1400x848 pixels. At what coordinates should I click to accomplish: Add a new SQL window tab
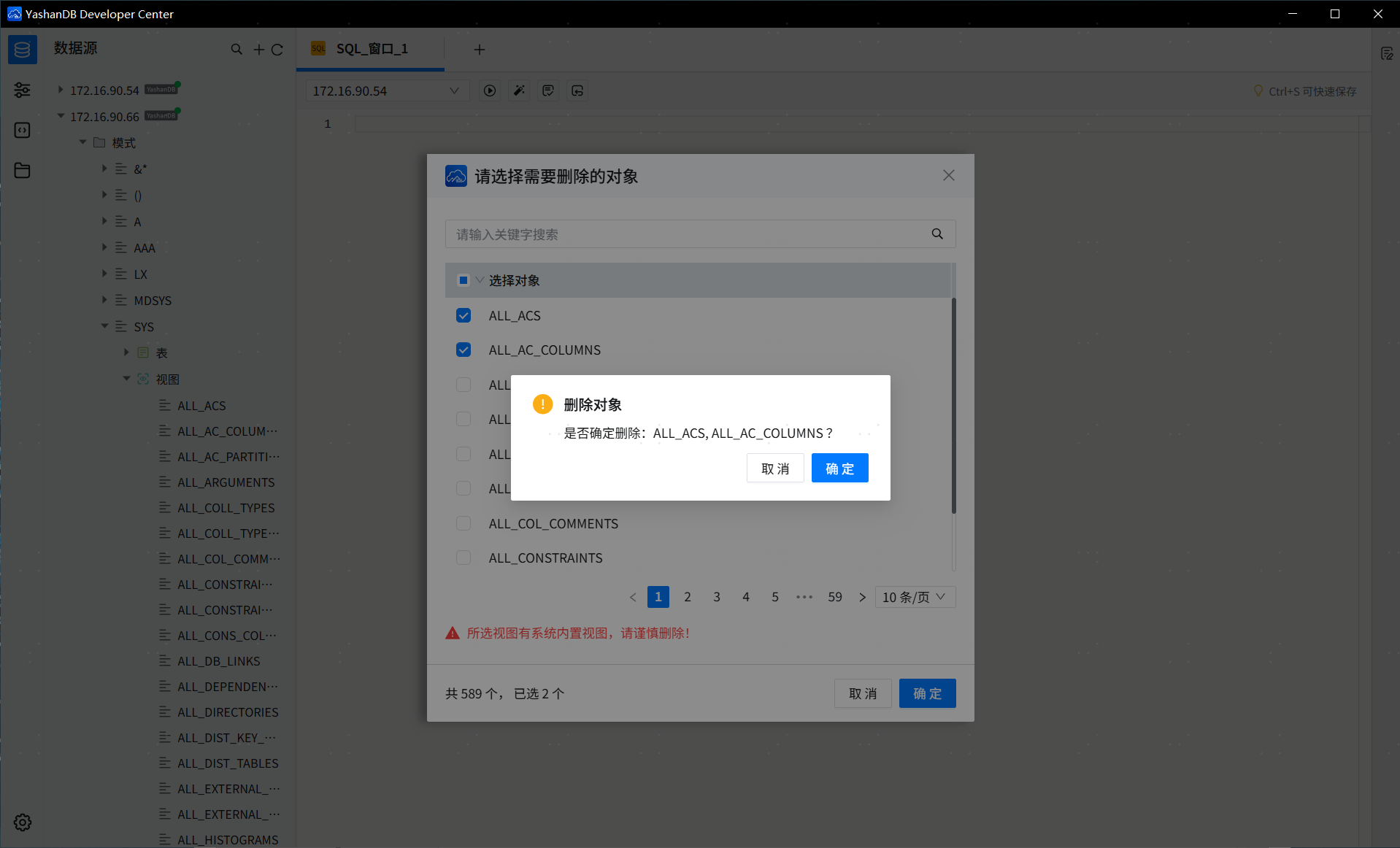[480, 50]
